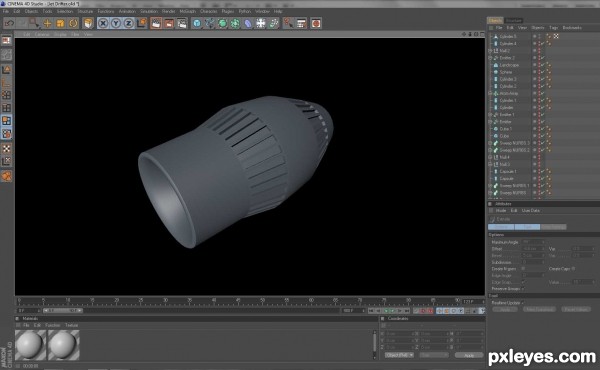Select the first material sphere thumbnail
This screenshot has height=370, width=600.
(31, 345)
